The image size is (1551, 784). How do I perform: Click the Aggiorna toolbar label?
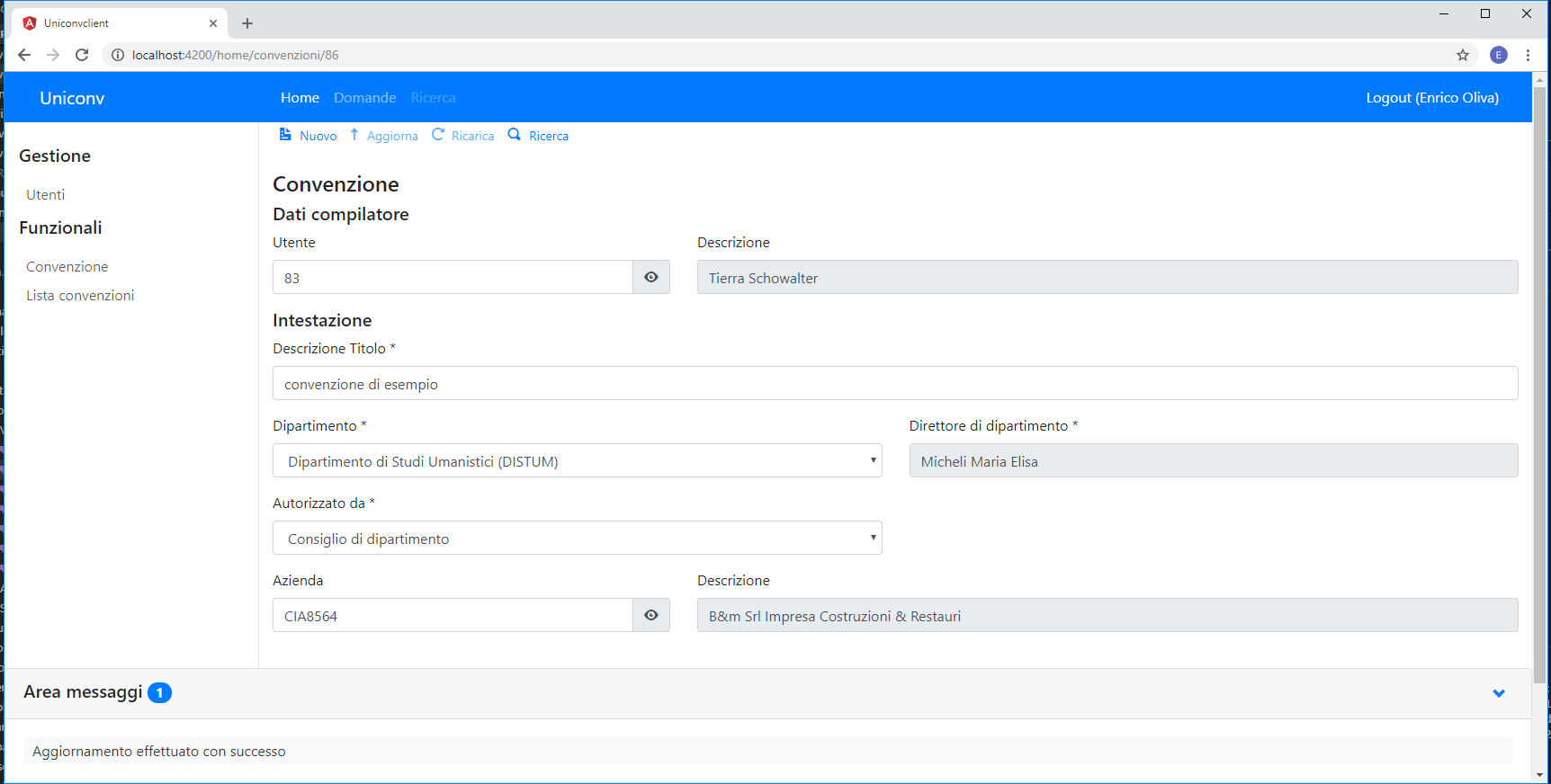coord(392,136)
